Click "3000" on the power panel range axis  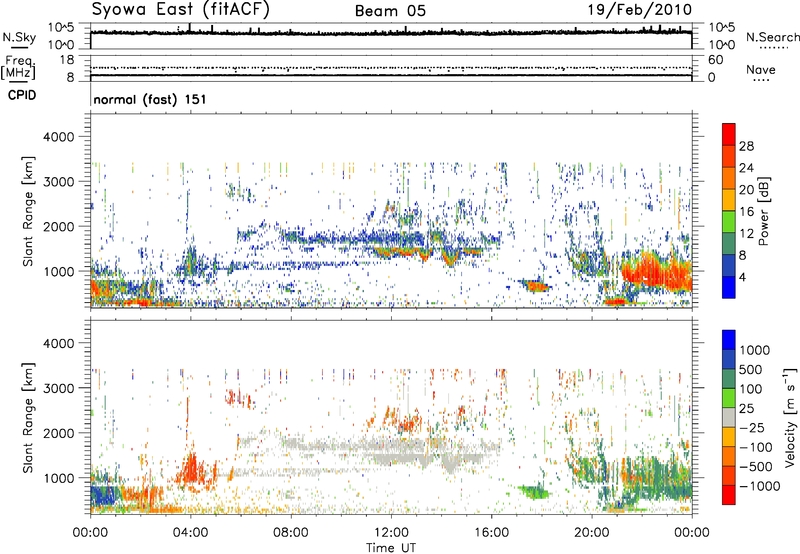(58, 182)
